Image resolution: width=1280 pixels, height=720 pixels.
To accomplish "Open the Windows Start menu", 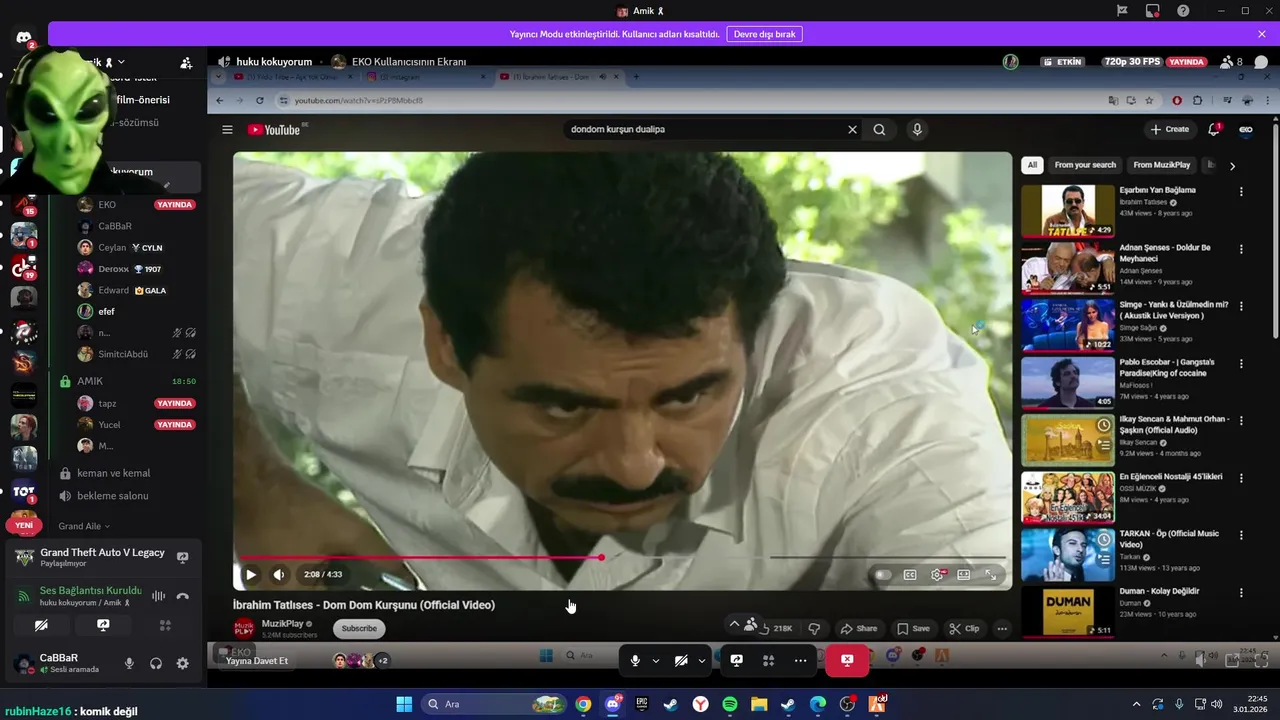I will point(404,704).
